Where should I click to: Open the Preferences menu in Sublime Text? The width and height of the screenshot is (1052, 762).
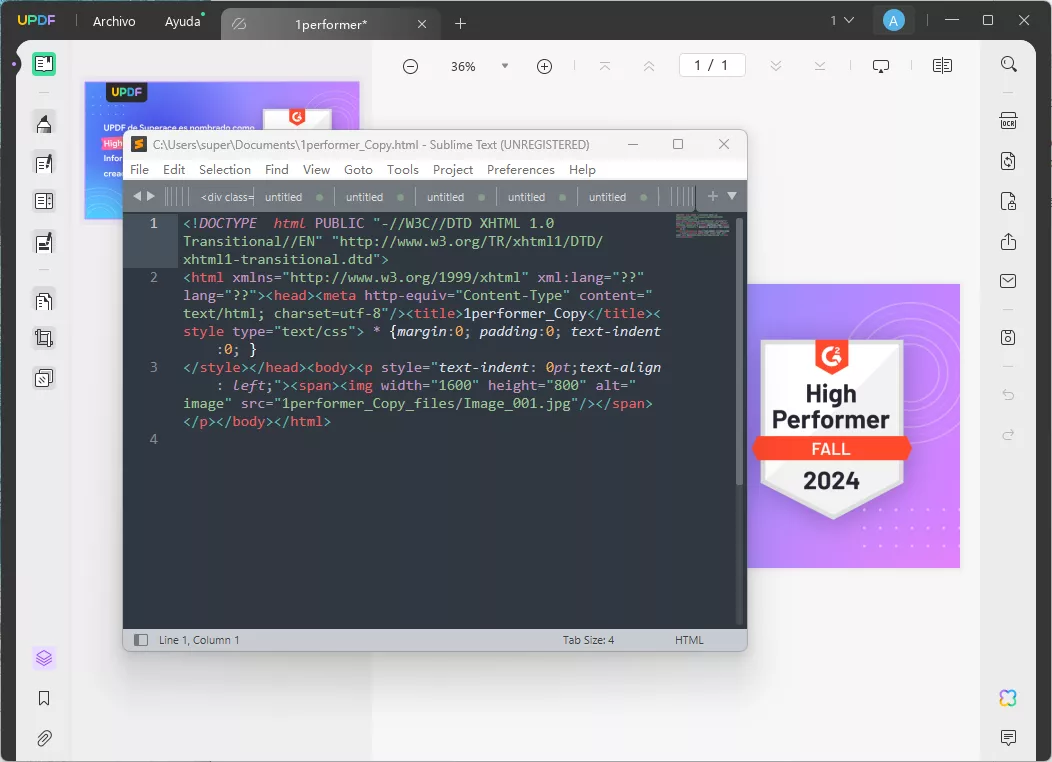tap(521, 169)
